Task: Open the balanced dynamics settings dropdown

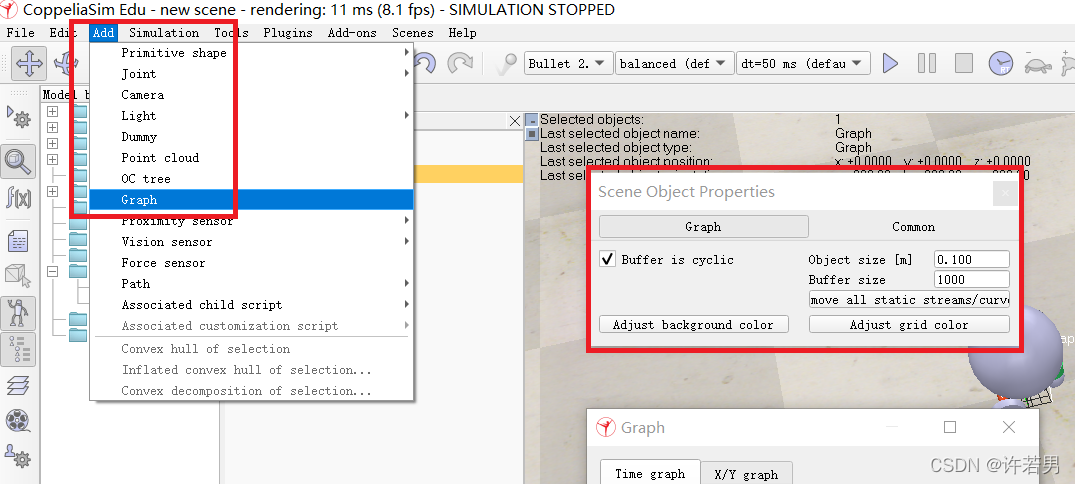Action: click(x=675, y=64)
